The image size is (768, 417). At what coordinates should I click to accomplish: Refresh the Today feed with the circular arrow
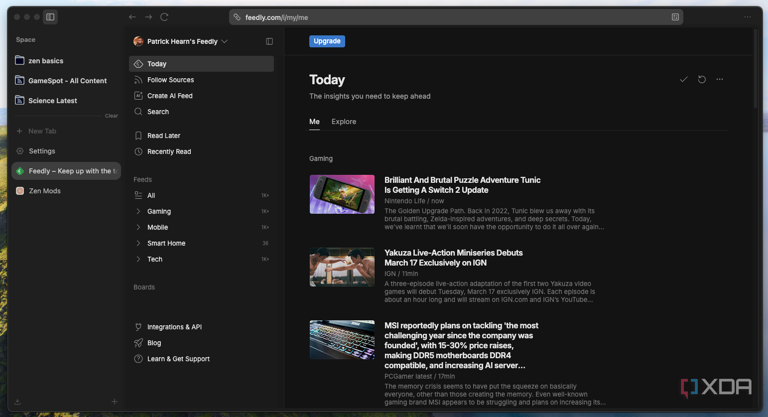[x=701, y=79]
